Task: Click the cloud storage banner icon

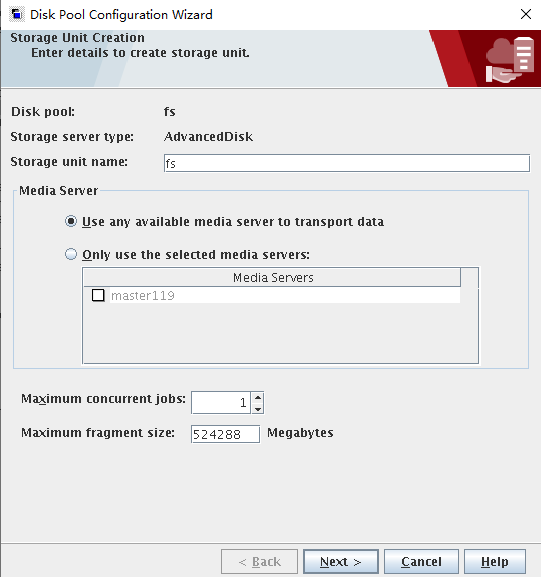Action: [510, 60]
